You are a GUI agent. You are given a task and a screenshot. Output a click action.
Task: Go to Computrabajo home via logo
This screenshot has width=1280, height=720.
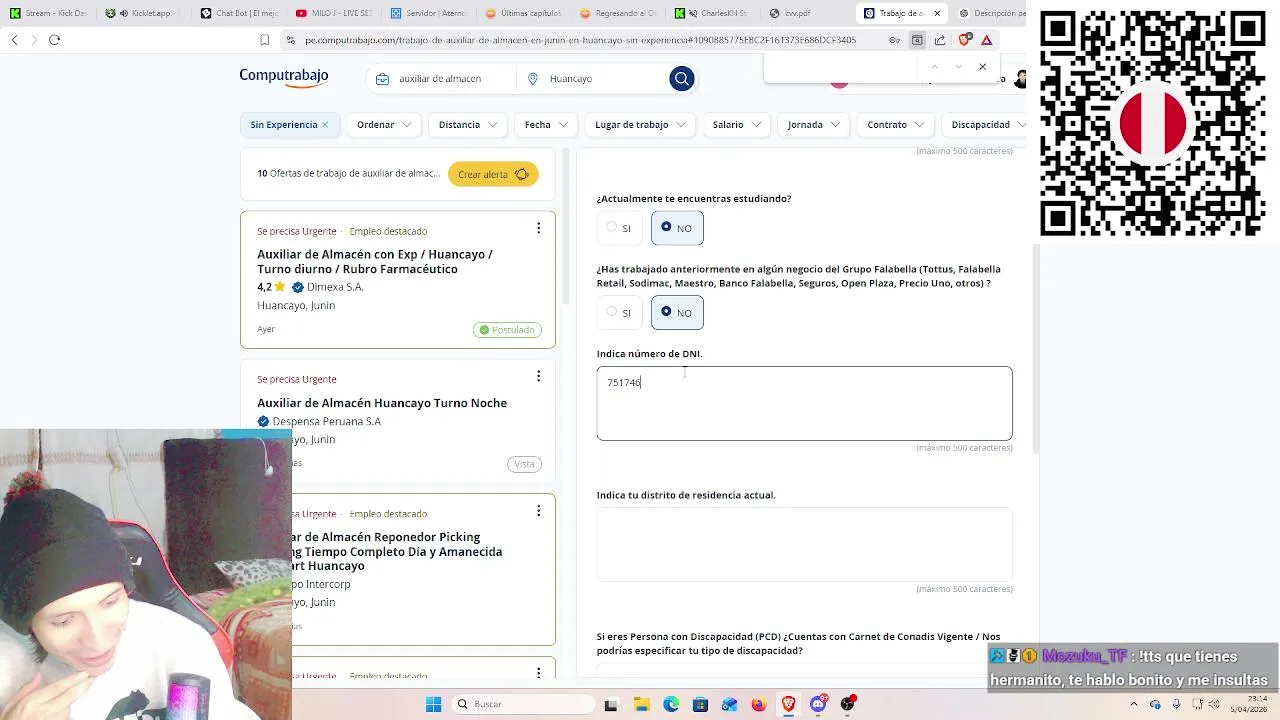tap(284, 76)
